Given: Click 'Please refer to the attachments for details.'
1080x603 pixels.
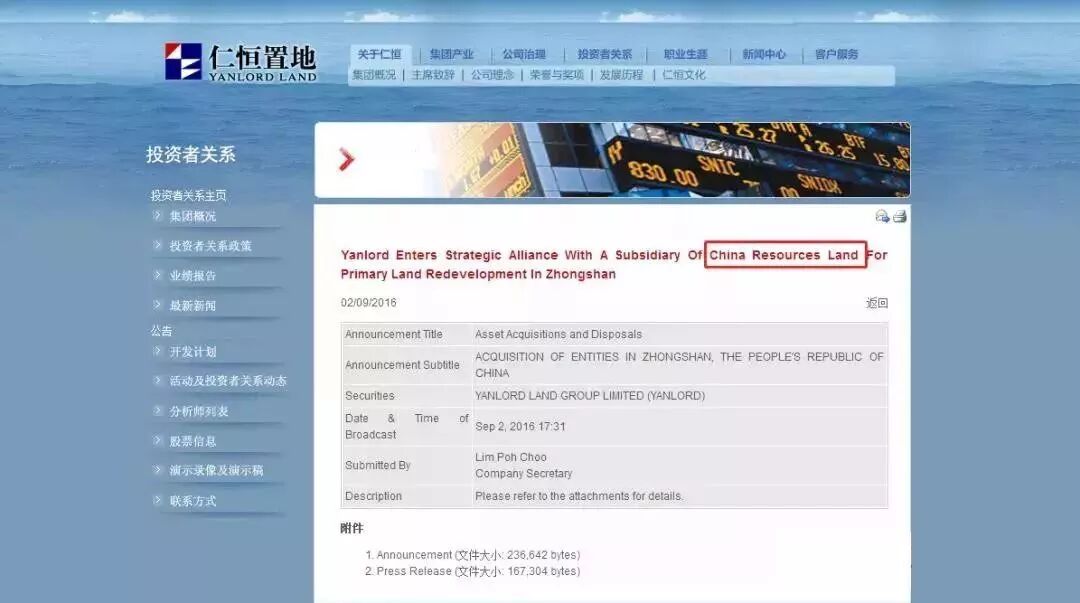Looking at the screenshot, I should (x=579, y=496).
